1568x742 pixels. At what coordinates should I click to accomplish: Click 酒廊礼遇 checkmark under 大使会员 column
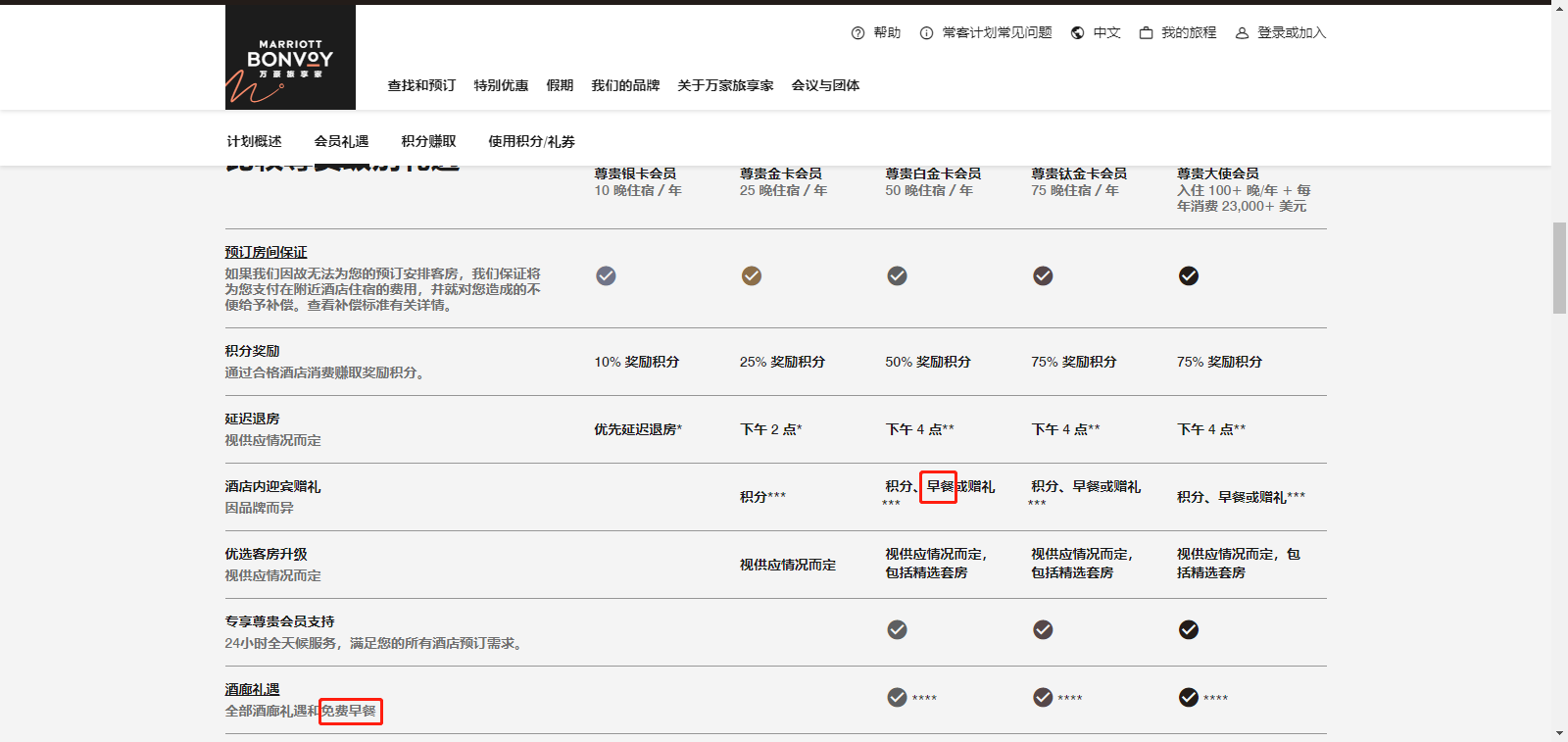[x=1189, y=698]
